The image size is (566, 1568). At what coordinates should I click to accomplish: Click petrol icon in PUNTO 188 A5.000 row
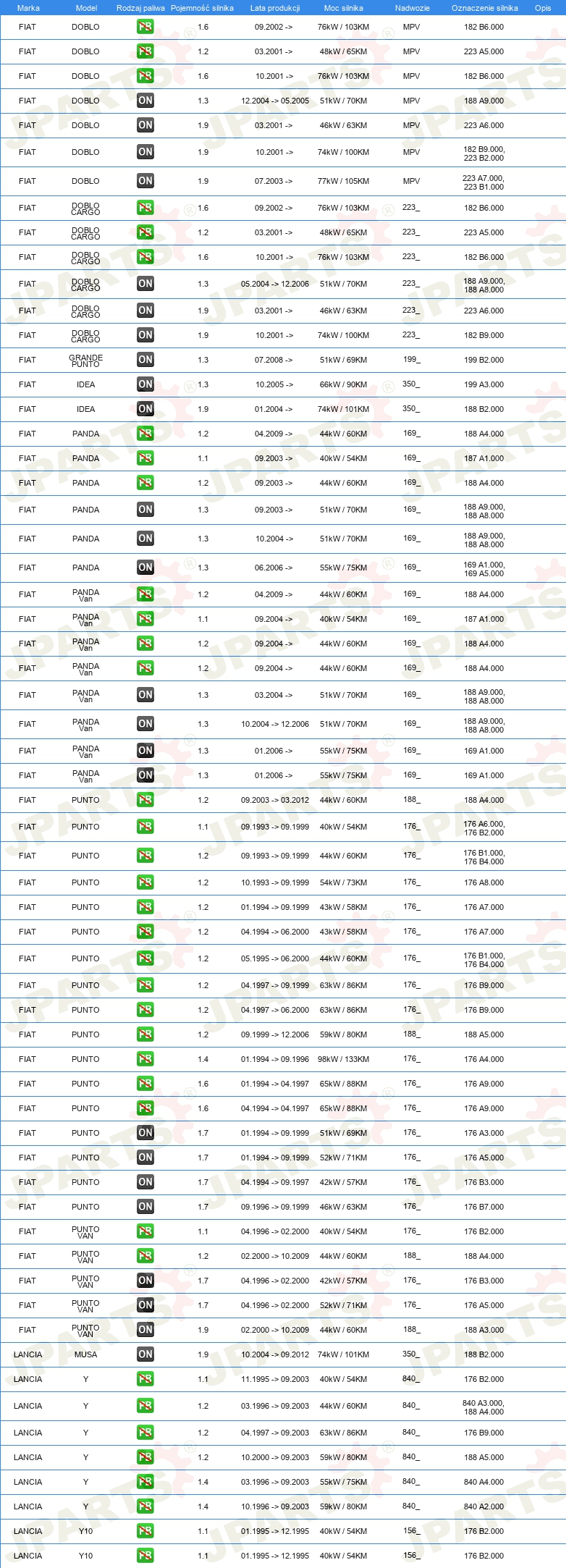pyautogui.click(x=145, y=1034)
